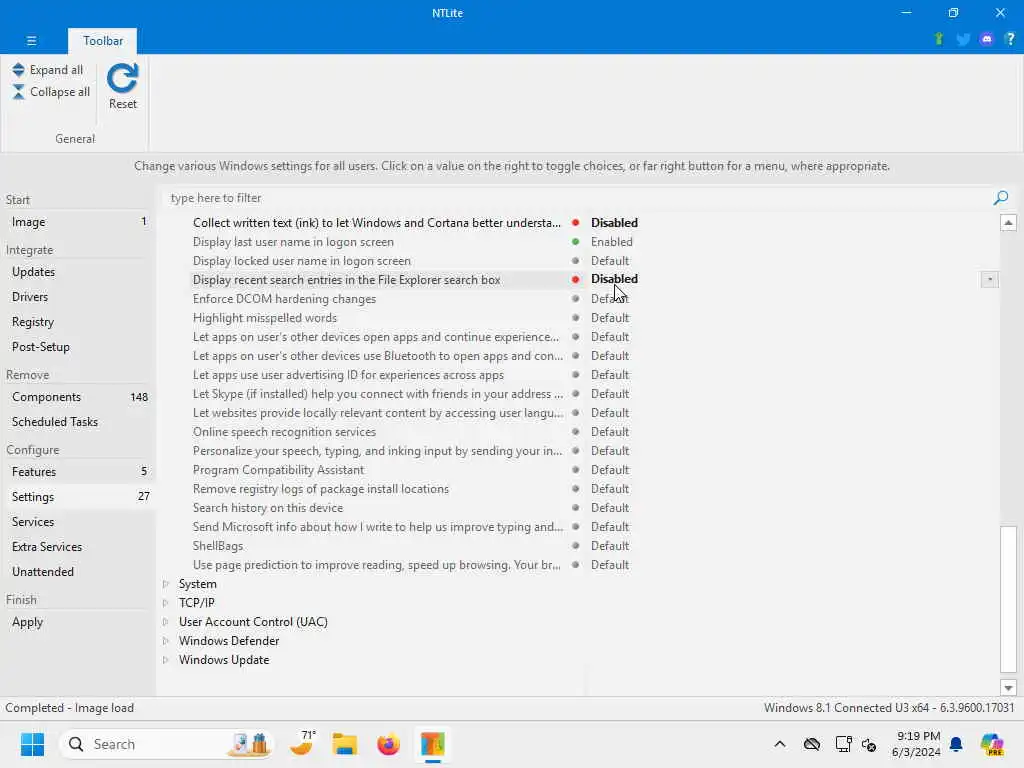Go to the Drivers page
Viewport: 1024px width, 768px height.
pos(78,296)
